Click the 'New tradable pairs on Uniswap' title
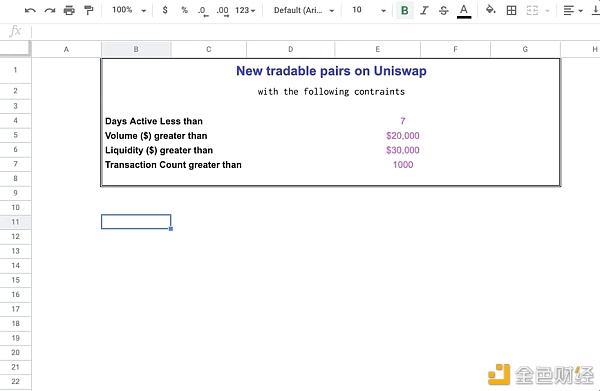This screenshot has height=391, width=600. 331,71
